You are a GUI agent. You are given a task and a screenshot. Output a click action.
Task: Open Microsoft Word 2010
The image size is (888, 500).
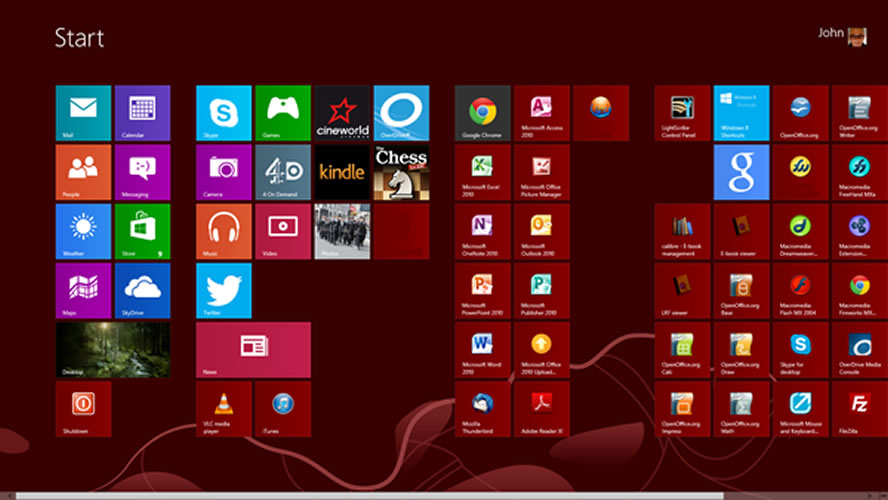[x=483, y=350]
